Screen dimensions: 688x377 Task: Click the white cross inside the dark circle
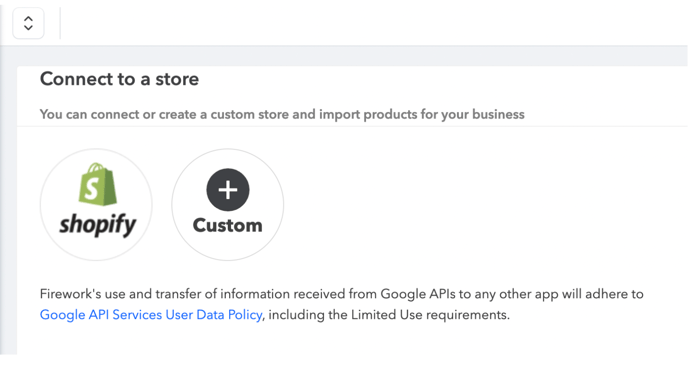click(228, 190)
